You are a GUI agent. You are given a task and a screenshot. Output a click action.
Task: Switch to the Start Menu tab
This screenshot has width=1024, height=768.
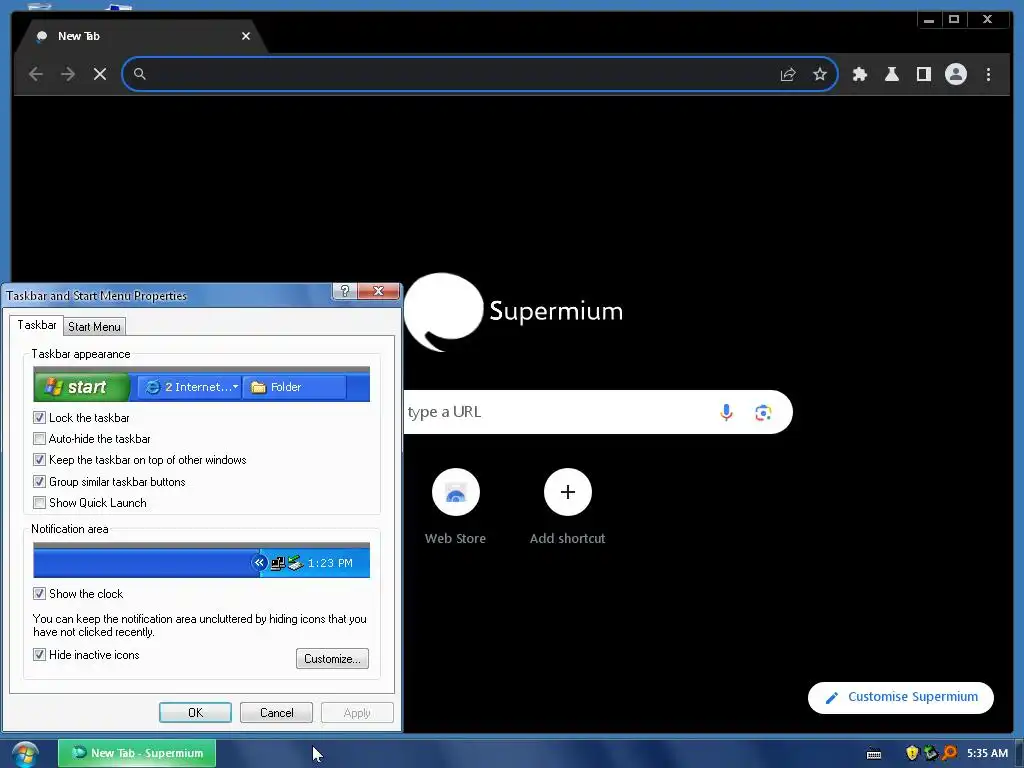tap(94, 327)
